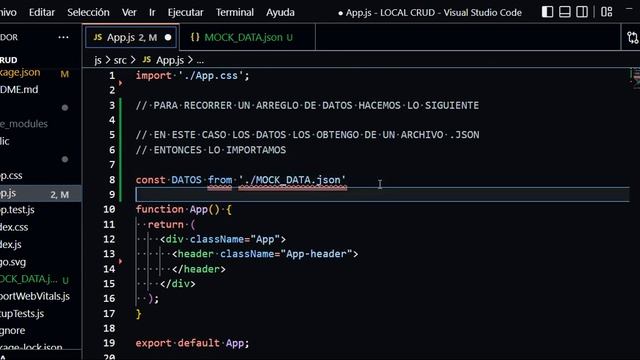
Task: Toggle bottom panel layout icon
Action: pyautogui.click(x=565, y=12)
